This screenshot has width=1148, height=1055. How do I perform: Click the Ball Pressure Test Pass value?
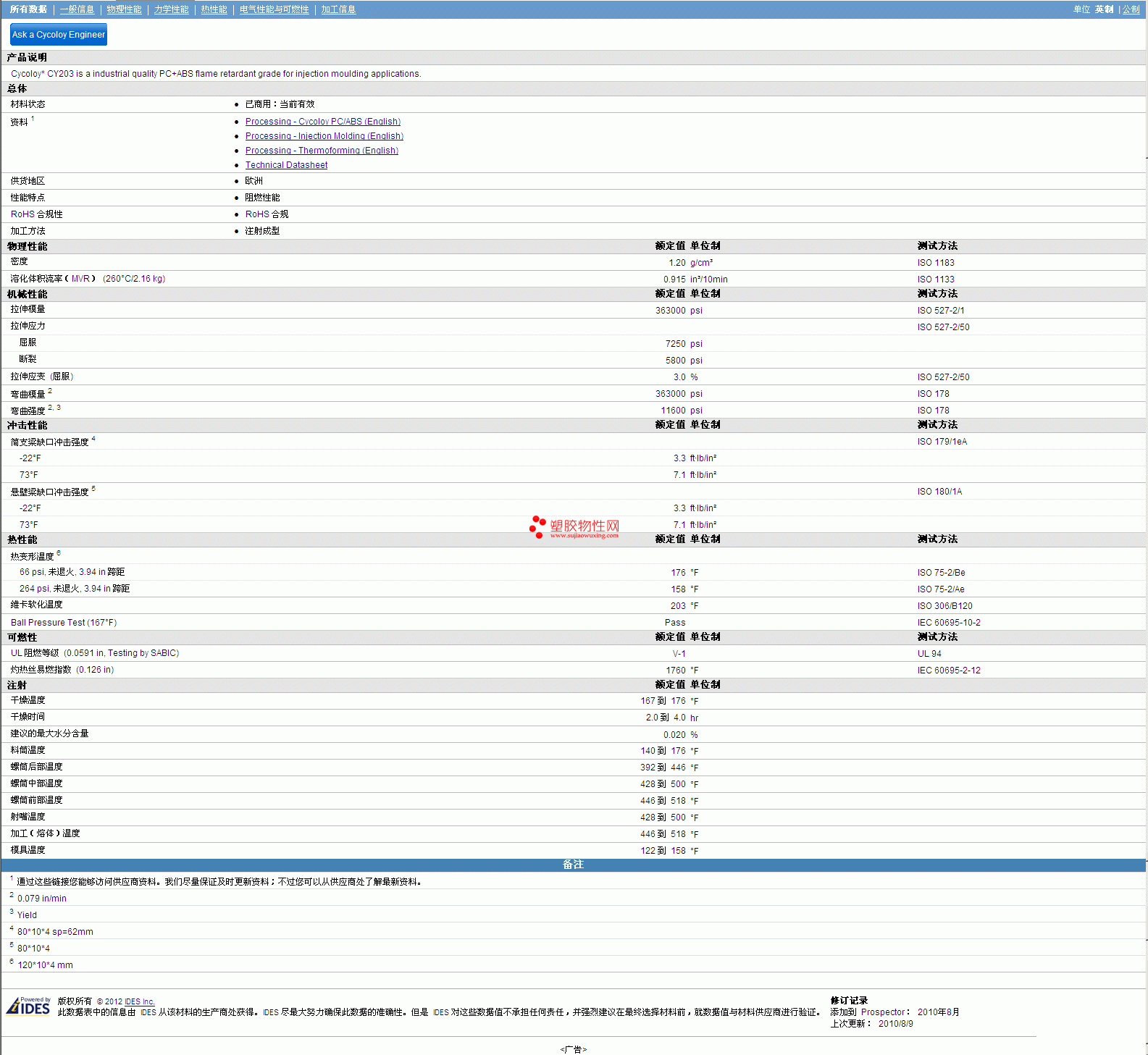[x=675, y=623]
